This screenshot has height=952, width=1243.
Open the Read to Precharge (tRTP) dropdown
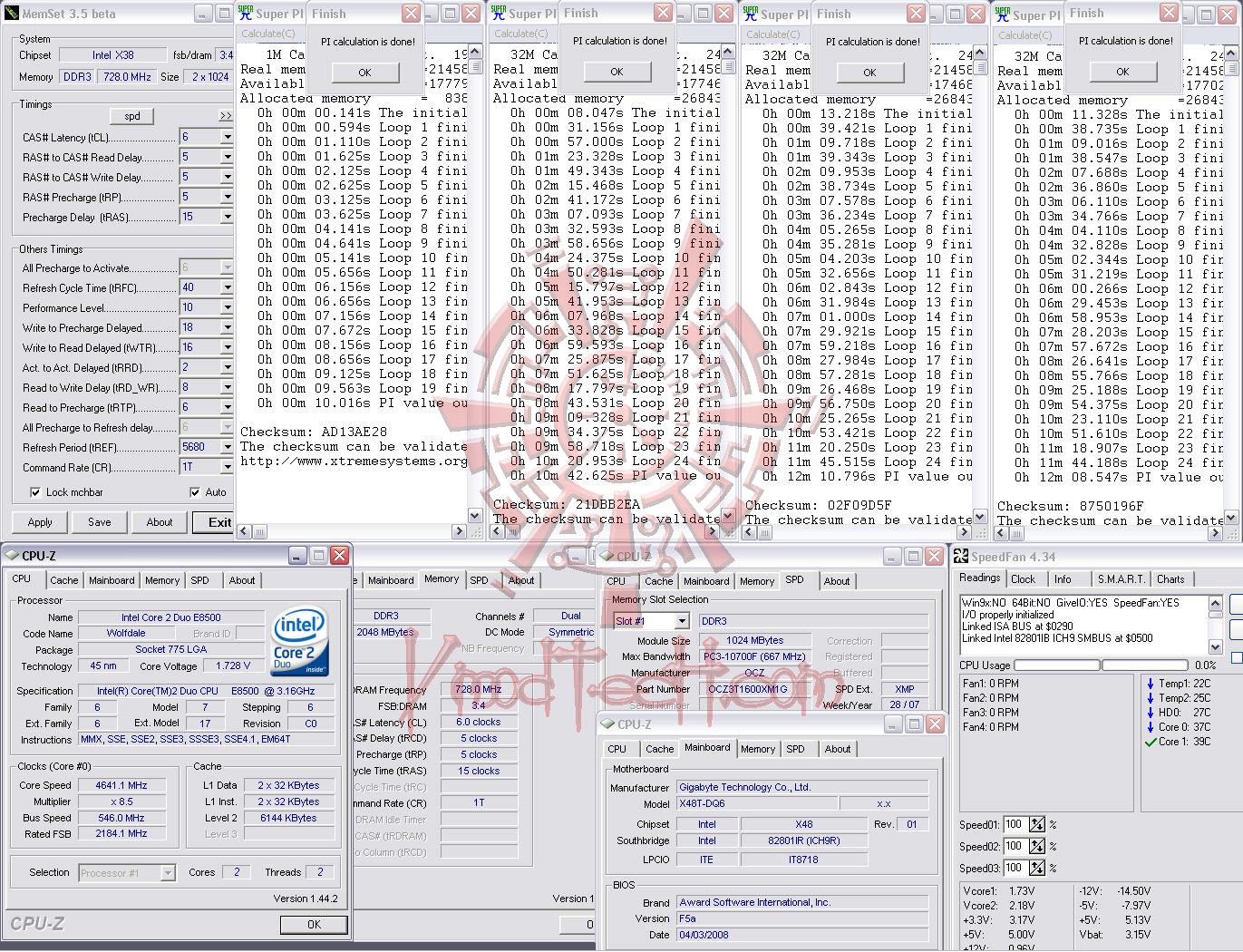(x=227, y=407)
